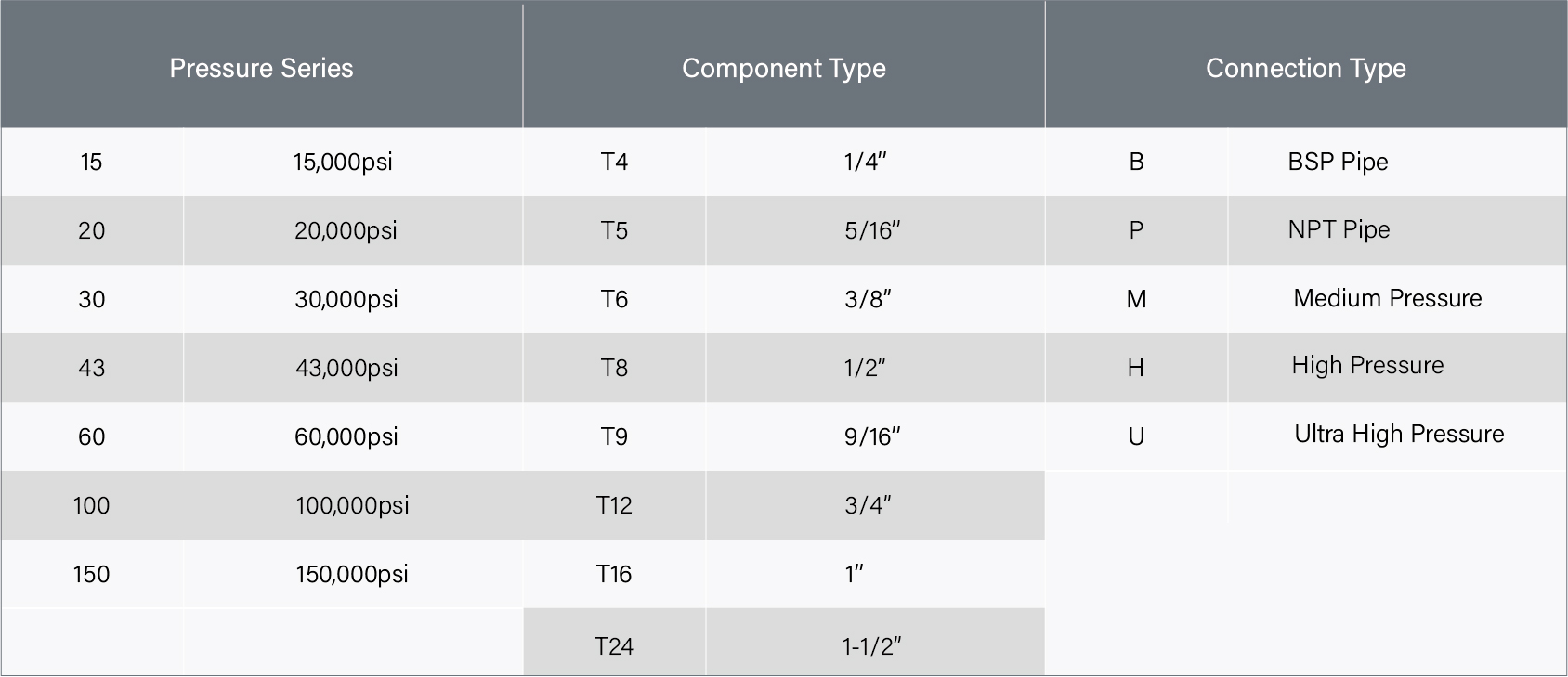Click the High Pressure entry
Viewport: 1568px width, 677px height.
tap(1367, 365)
